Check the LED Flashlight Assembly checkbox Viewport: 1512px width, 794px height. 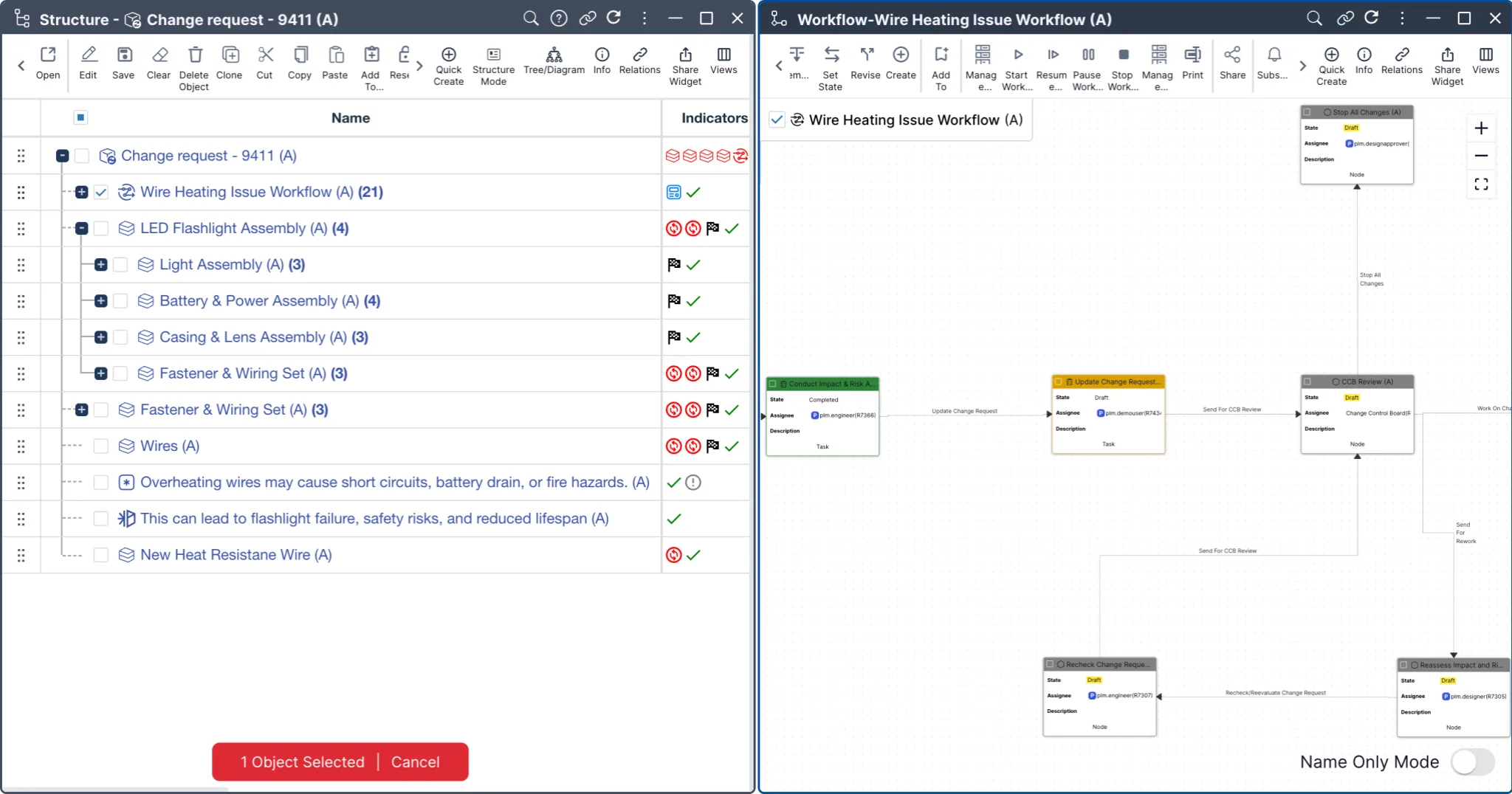pos(101,229)
